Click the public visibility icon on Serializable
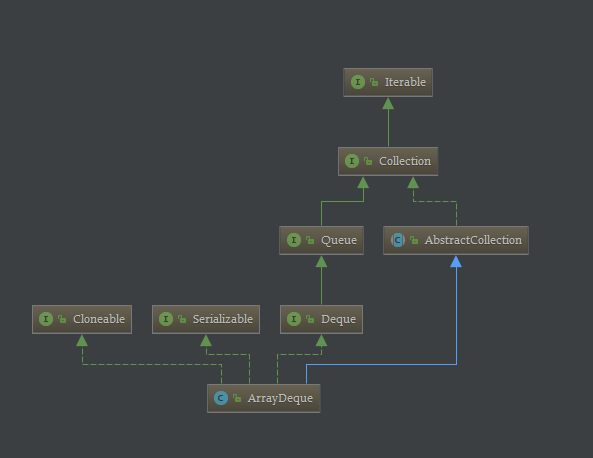The width and height of the screenshot is (593, 458). [x=182, y=319]
